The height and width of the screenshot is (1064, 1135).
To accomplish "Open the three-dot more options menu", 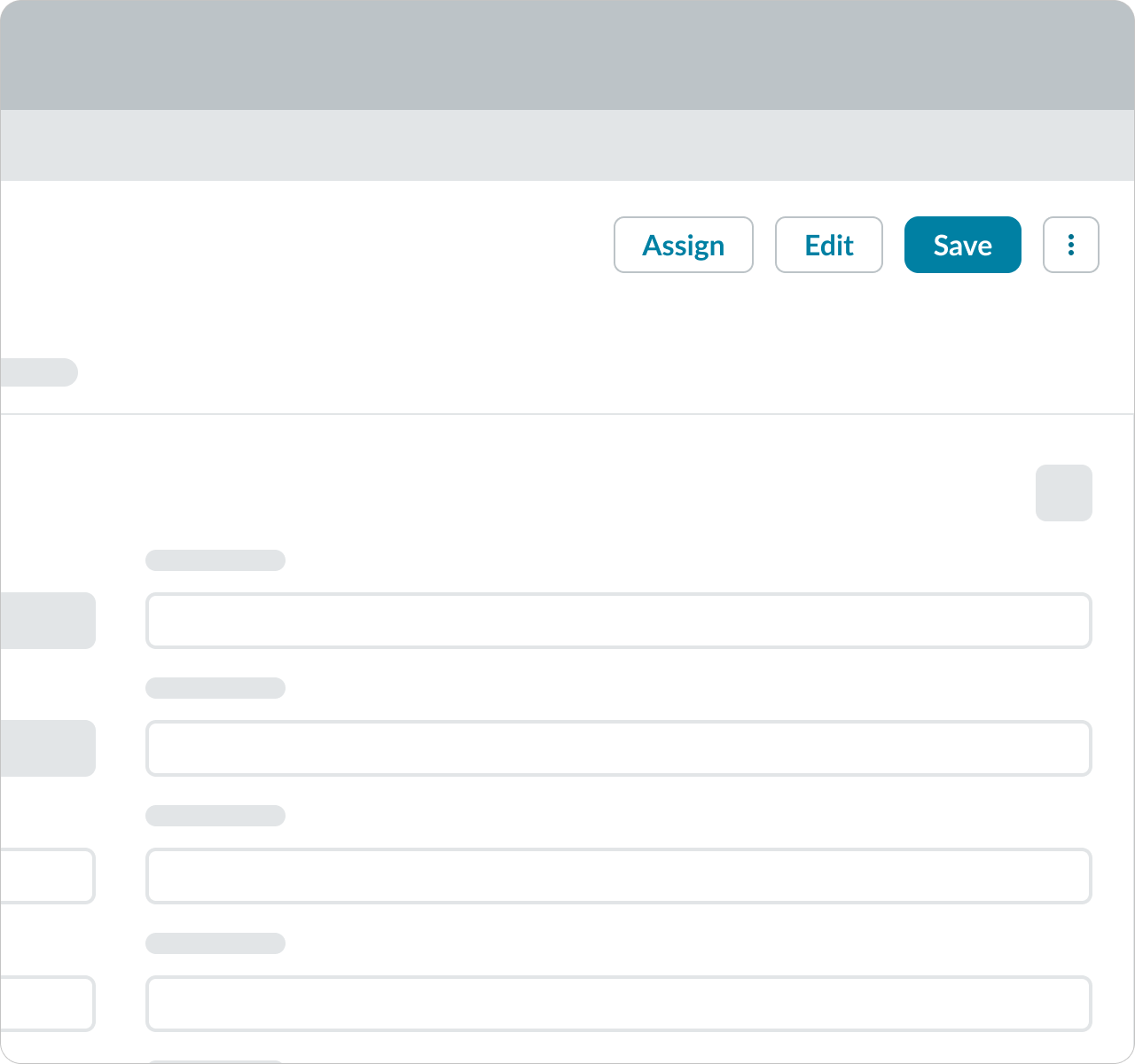I will point(1070,245).
